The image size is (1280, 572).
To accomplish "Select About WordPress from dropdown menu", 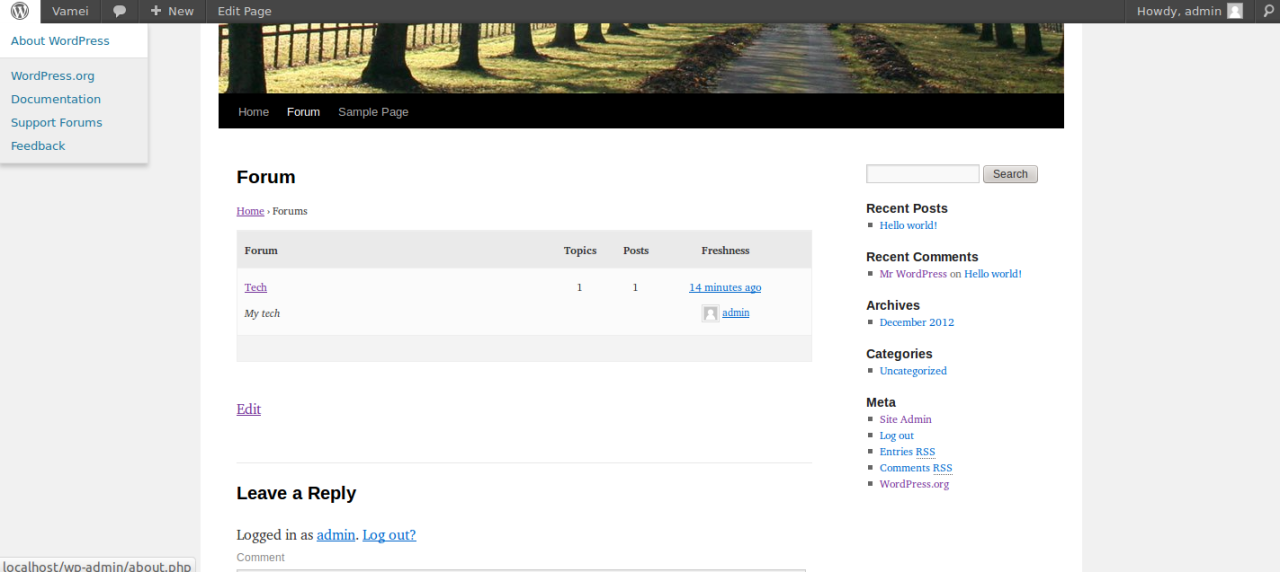I will [x=60, y=41].
